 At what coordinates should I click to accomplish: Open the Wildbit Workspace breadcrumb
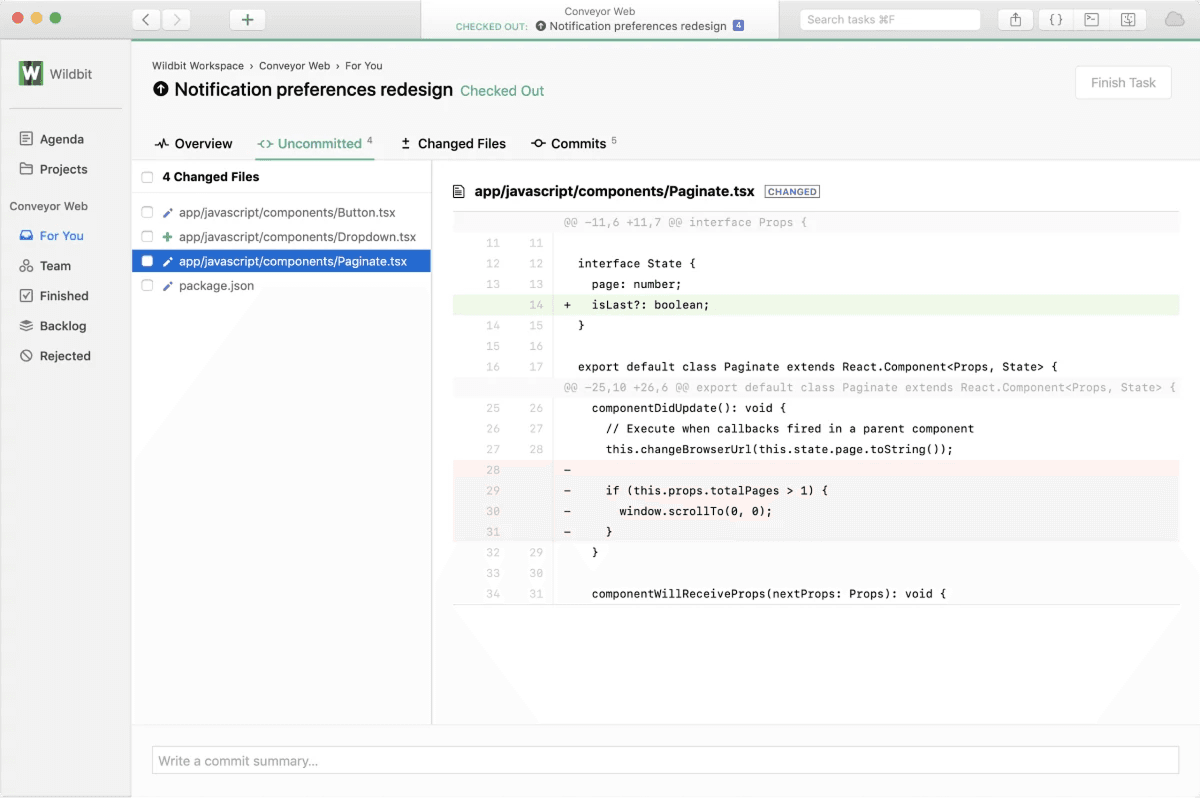[x=198, y=66]
